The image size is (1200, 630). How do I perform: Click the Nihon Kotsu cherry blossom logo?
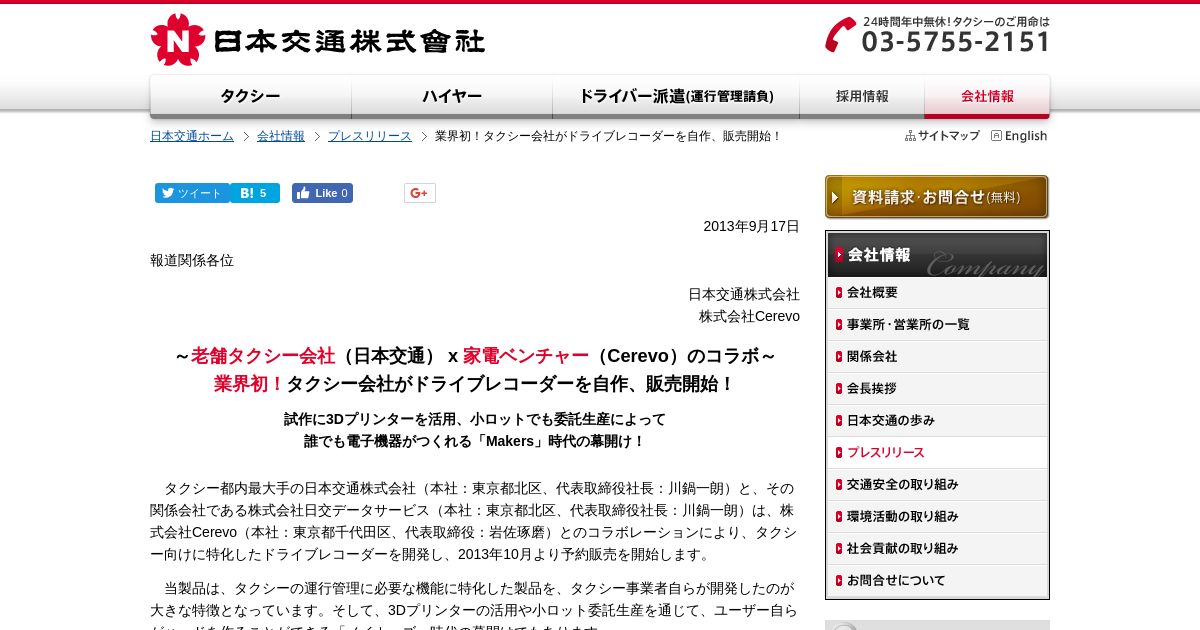(178, 40)
